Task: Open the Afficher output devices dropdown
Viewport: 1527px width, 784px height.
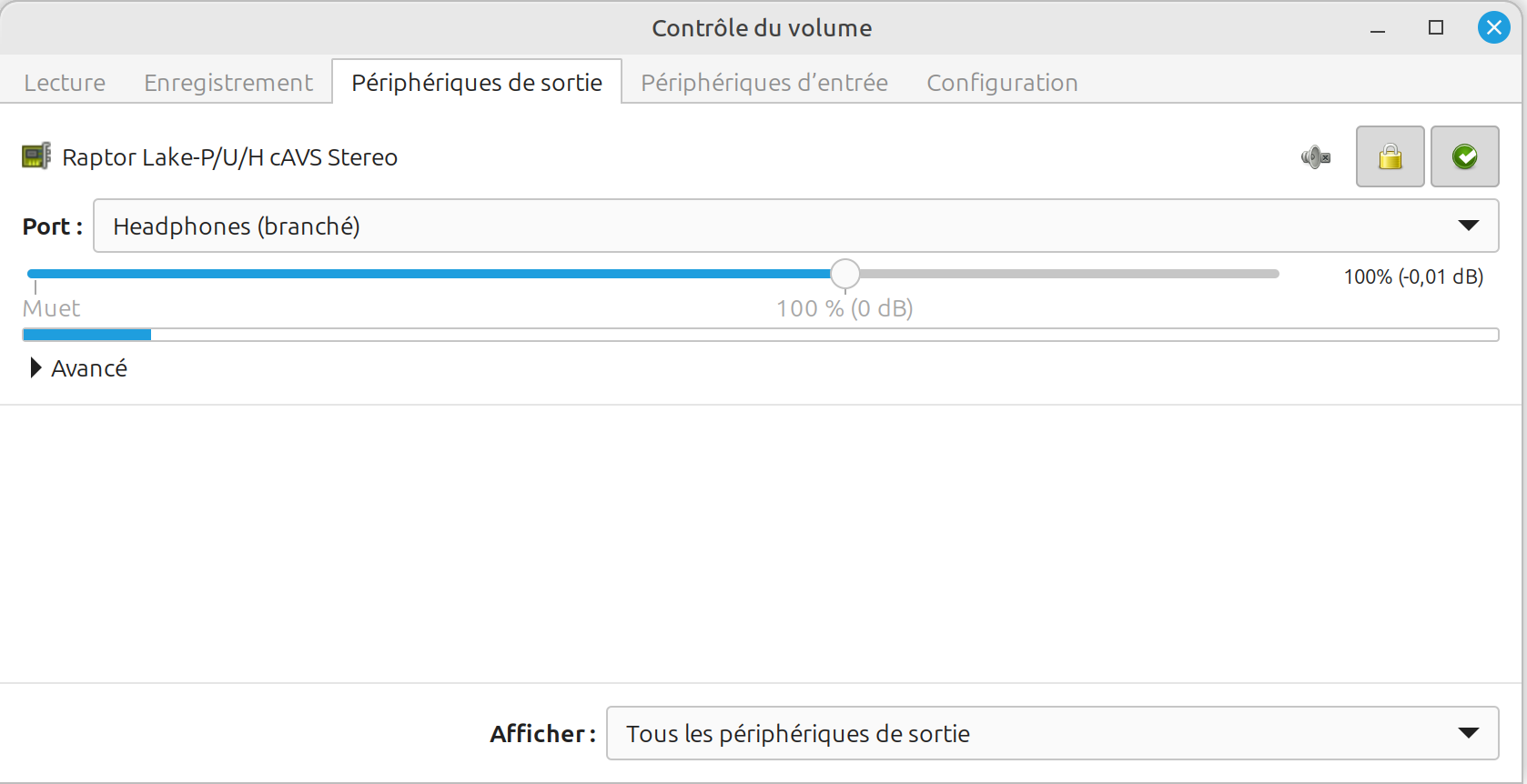Action: point(1052,733)
